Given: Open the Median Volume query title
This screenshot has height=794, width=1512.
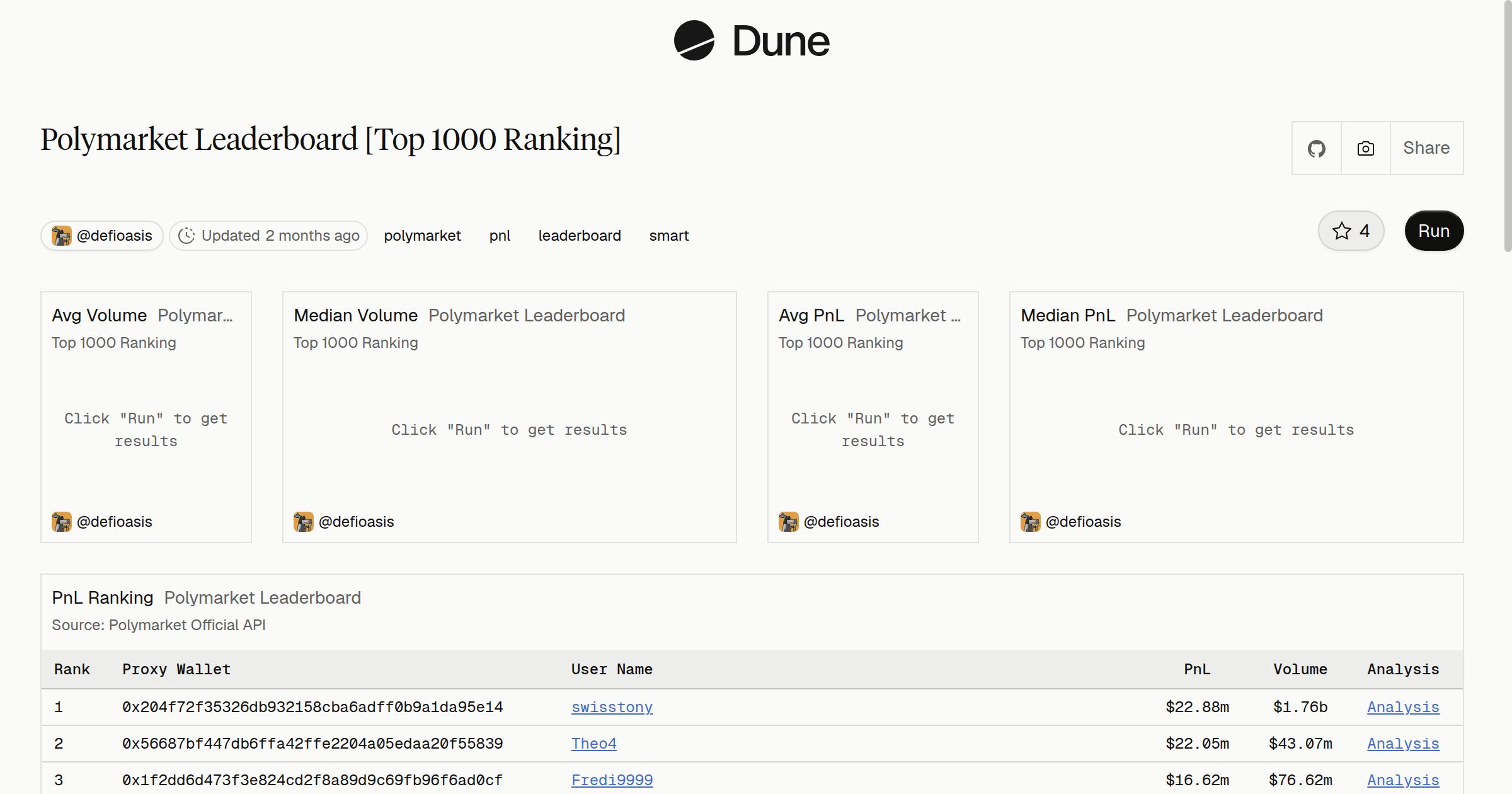Looking at the screenshot, I should coord(355,315).
